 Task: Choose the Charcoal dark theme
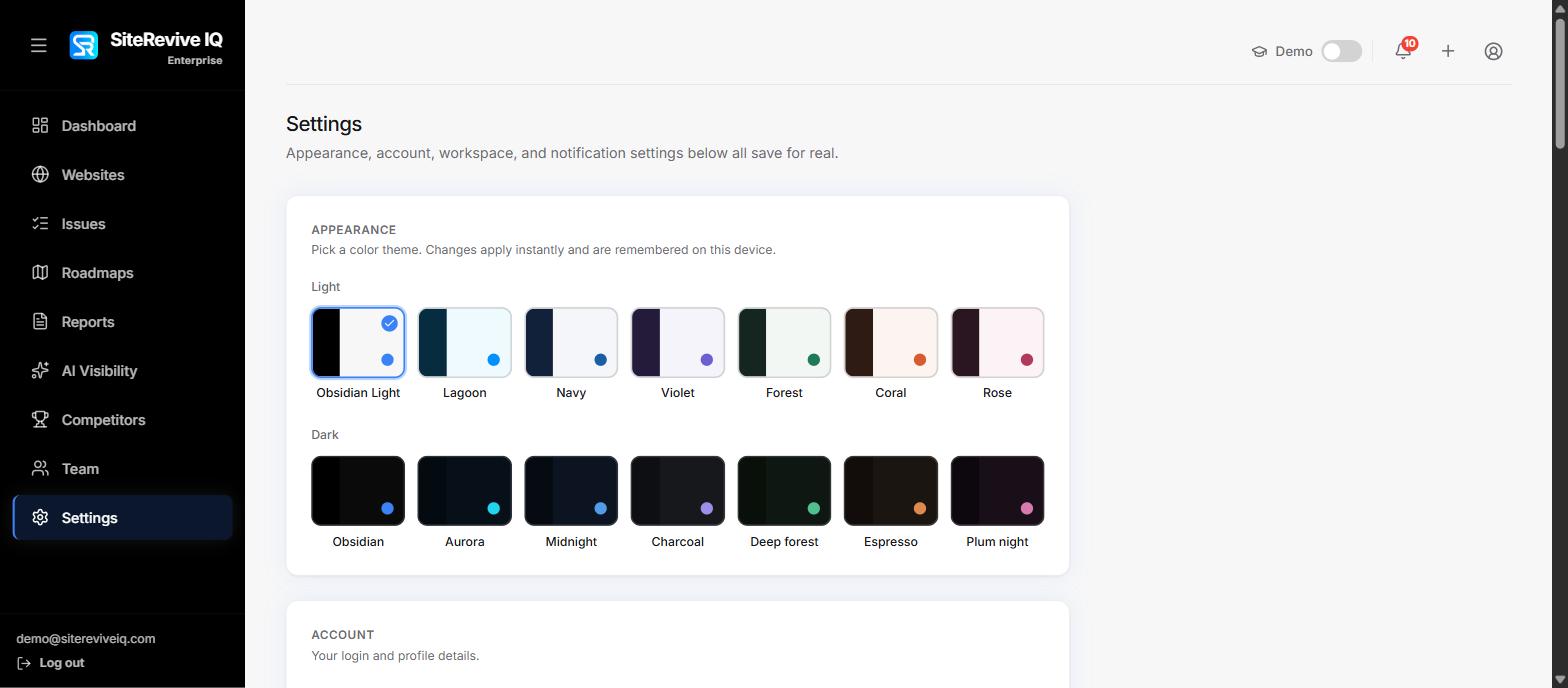point(677,491)
